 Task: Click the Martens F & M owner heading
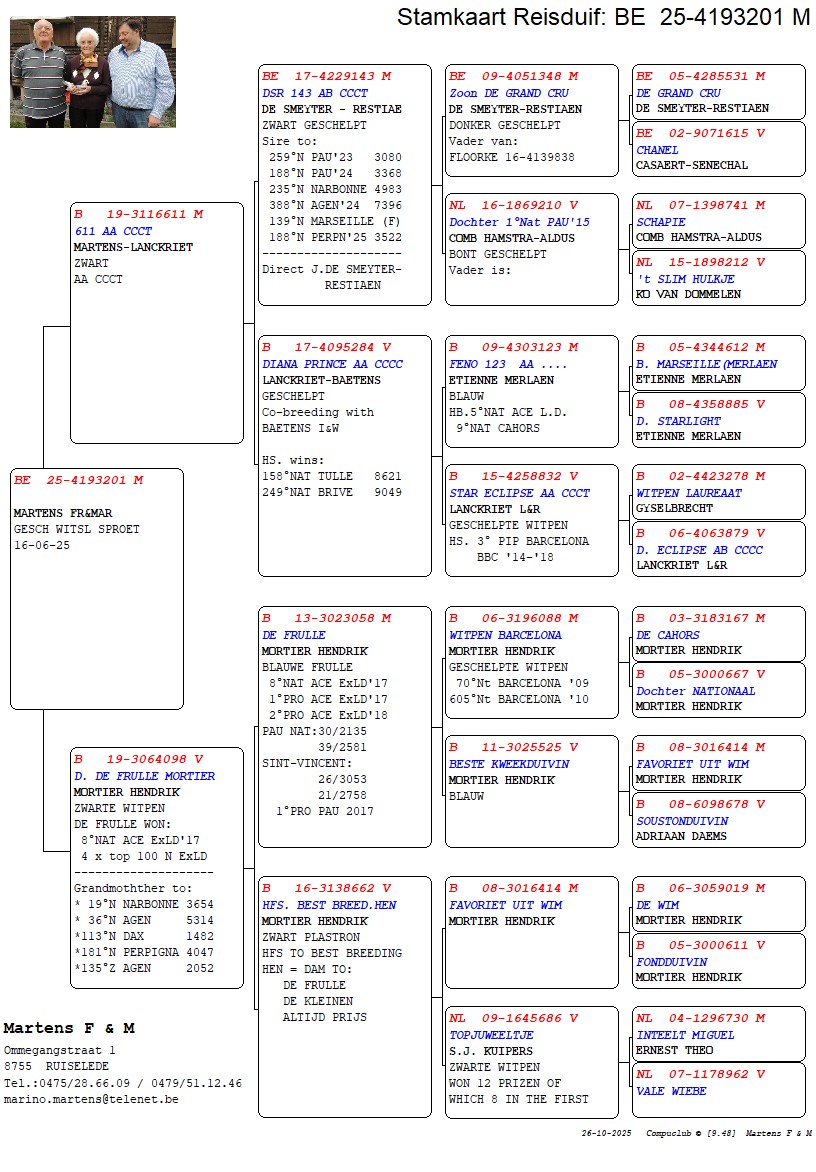point(69,1028)
